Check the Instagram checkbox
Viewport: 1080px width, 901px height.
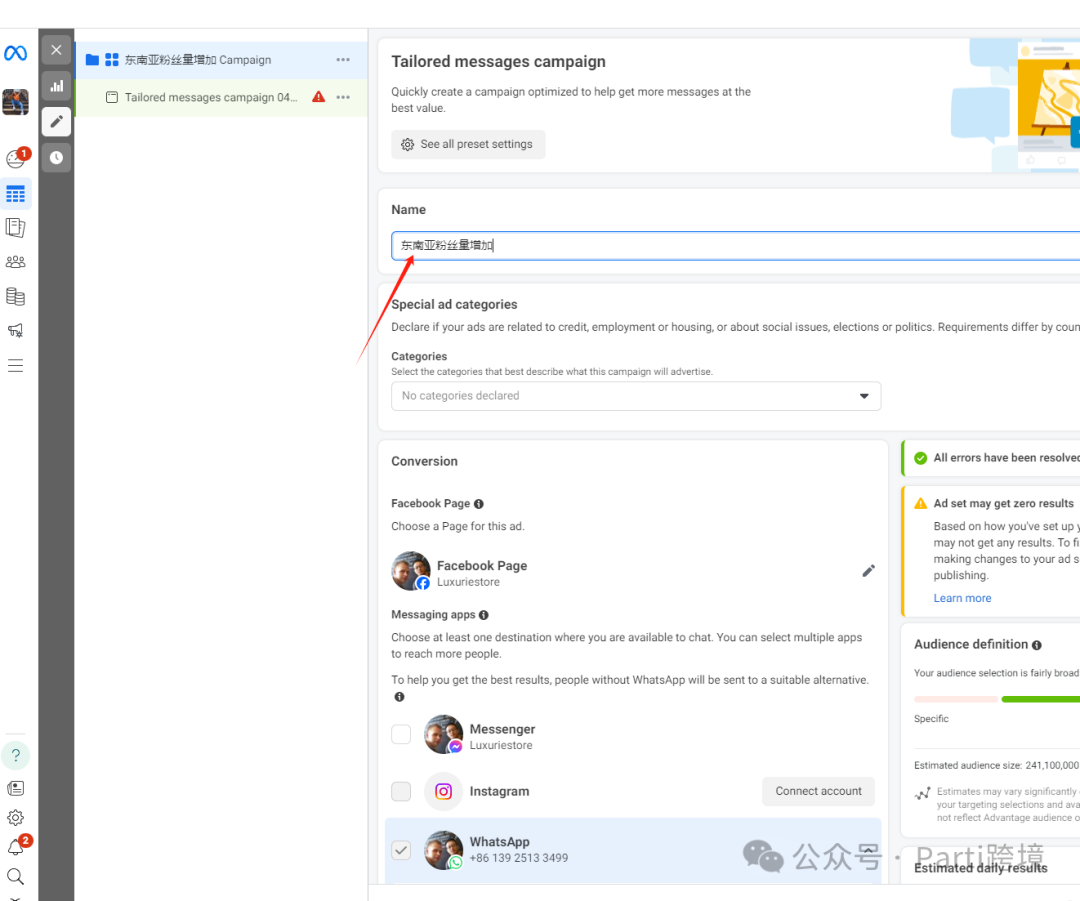click(401, 791)
